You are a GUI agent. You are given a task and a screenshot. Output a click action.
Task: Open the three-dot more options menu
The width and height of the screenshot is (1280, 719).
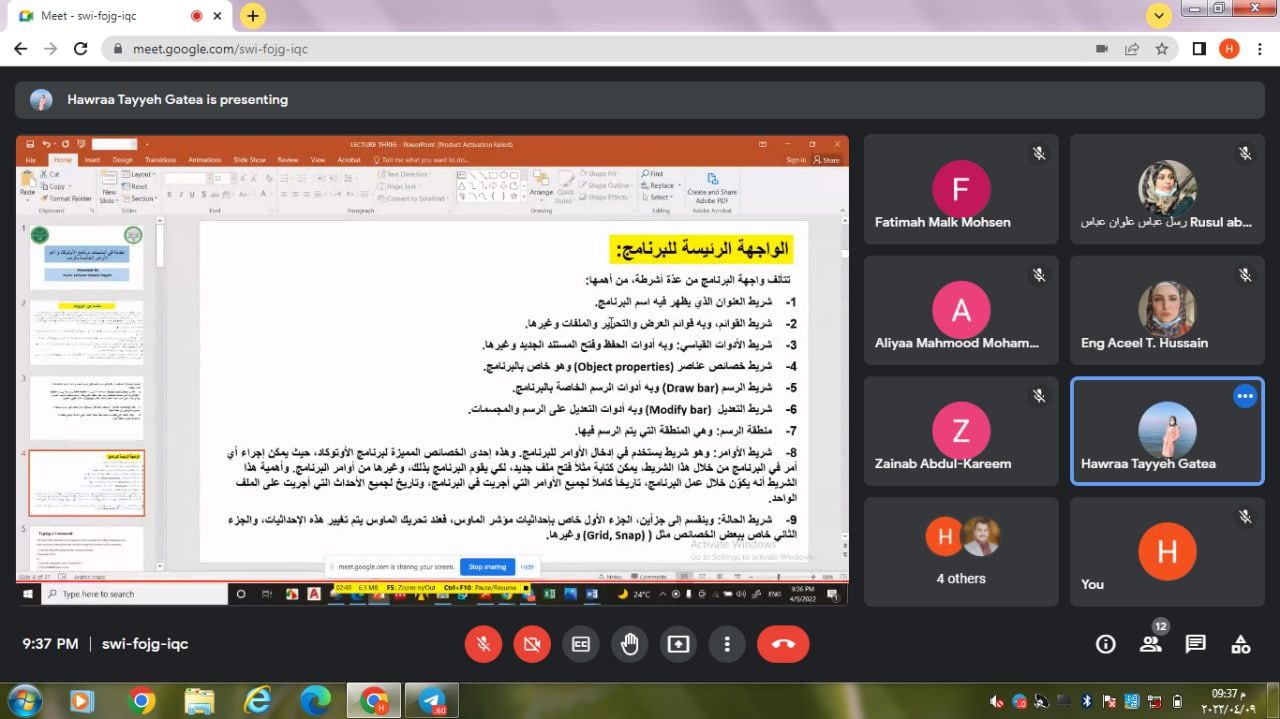(x=727, y=644)
